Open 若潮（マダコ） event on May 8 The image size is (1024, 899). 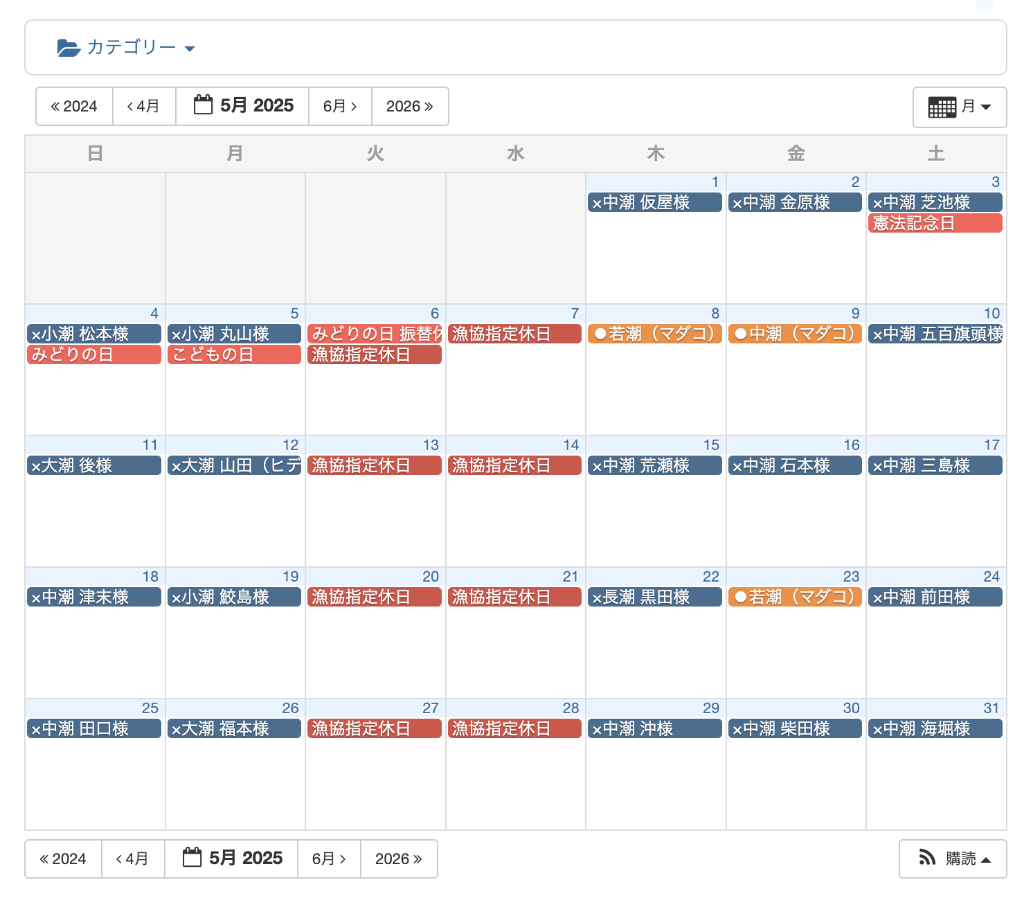coord(655,334)
